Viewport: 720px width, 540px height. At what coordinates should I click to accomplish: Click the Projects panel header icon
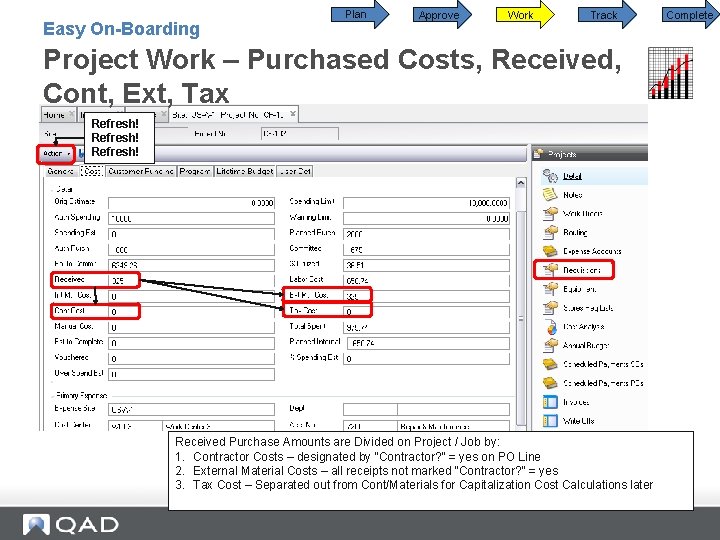pyautogui.click(x=539, y=154)
